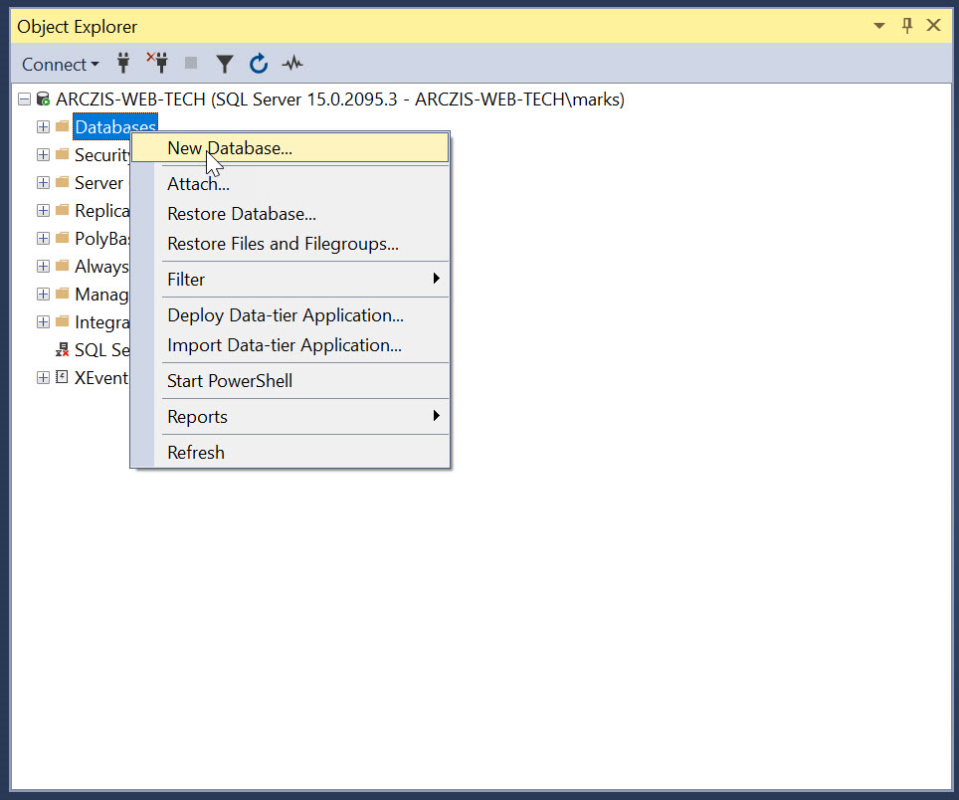The image size is (959, 800).
Task: Click the Replication folder icon
Action: pos(62,210)
